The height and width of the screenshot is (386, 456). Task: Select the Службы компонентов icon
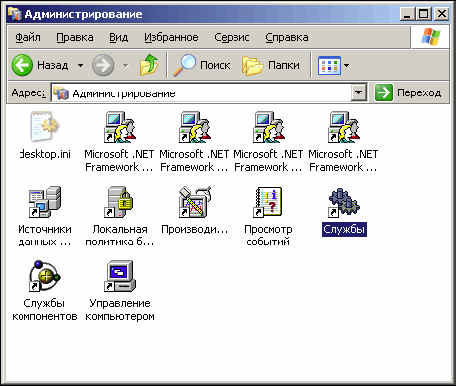pos(45,276)
